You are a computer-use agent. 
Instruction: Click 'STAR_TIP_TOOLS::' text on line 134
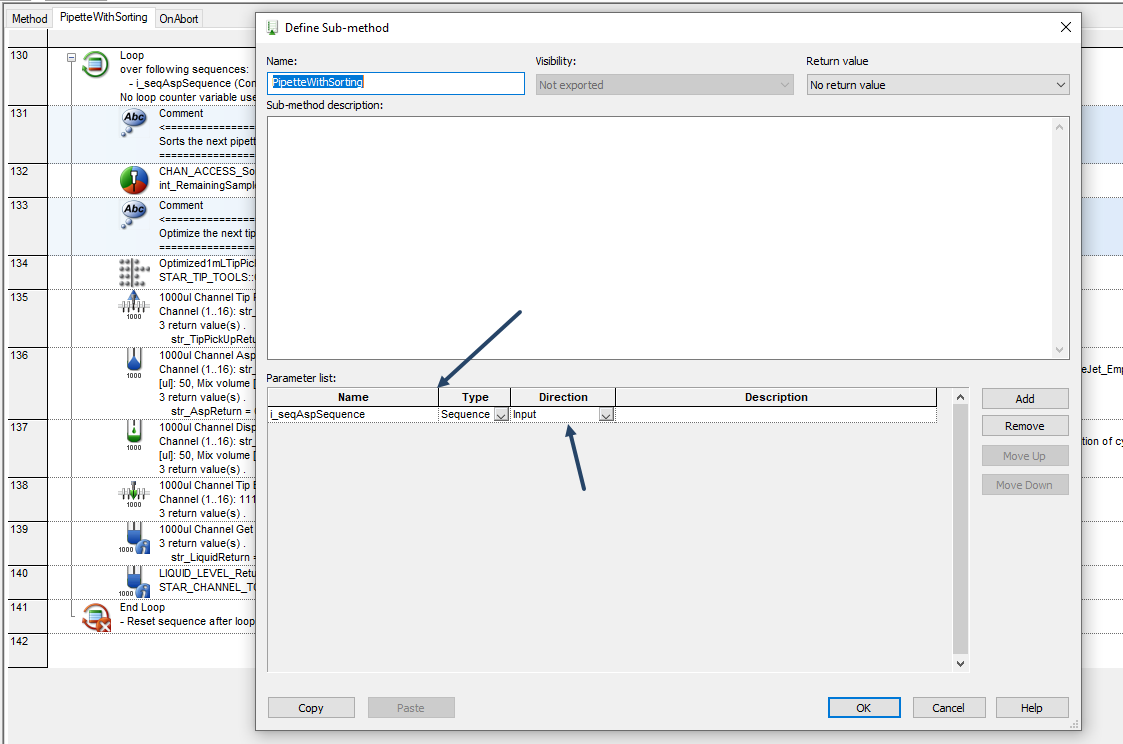[207, 278]
